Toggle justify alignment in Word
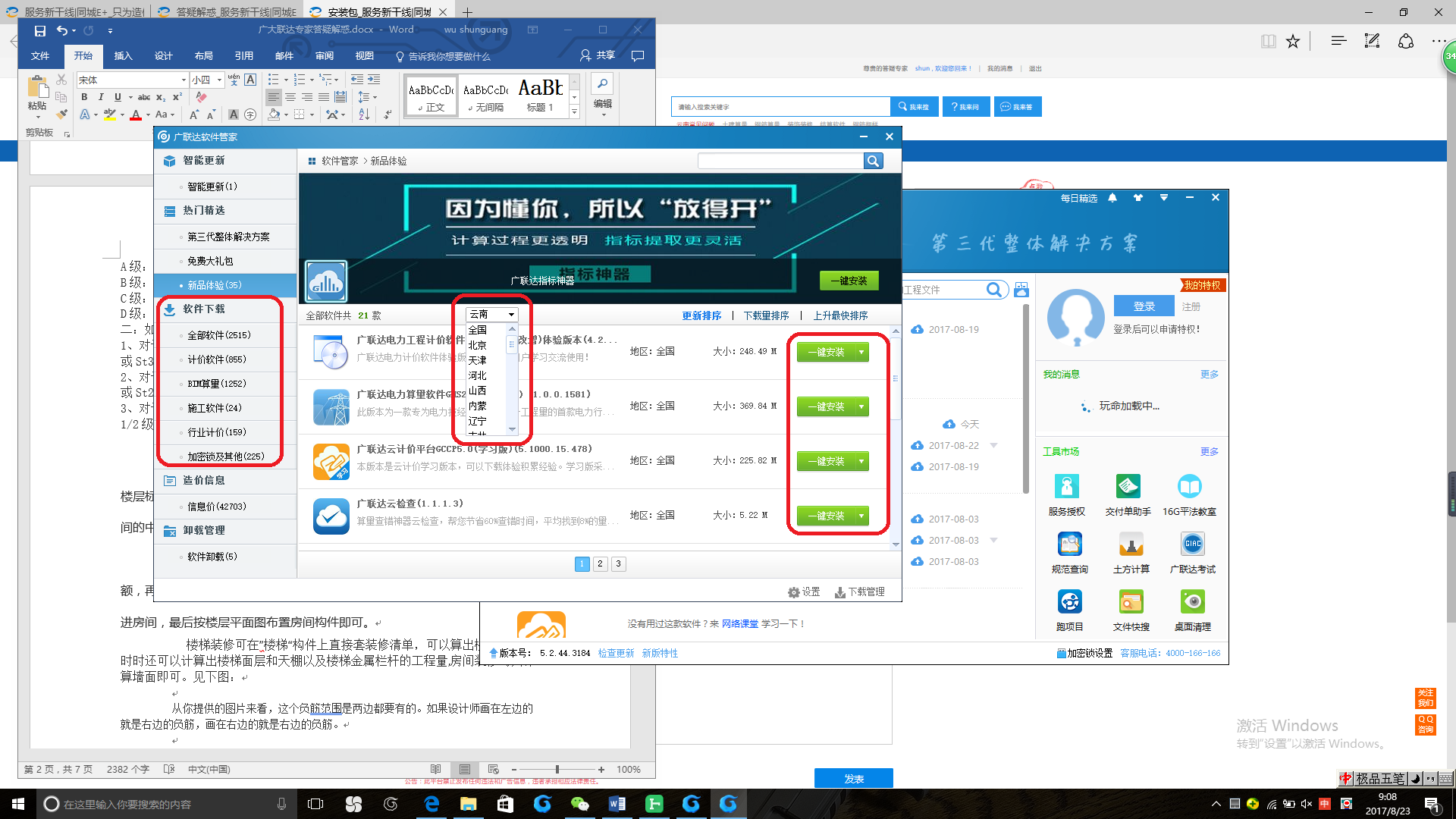 click(x=324, y=97)
